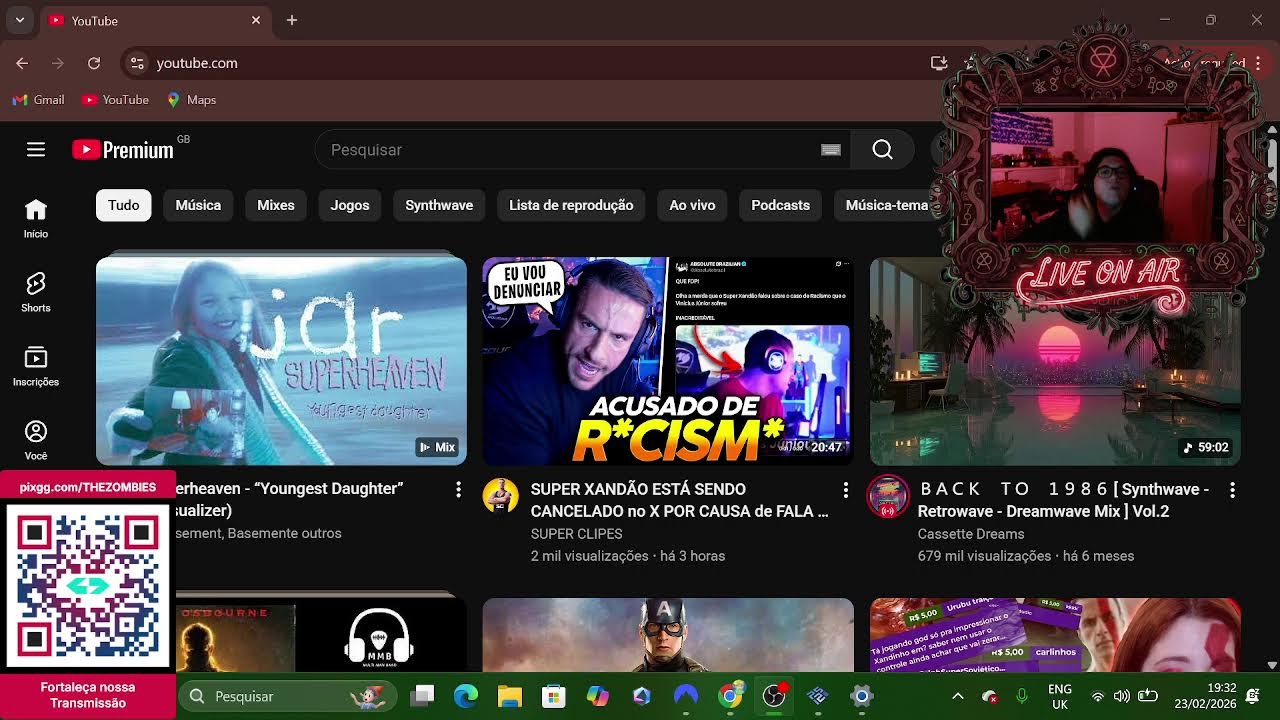Viewport: 1280px width, 720px height.
Task: Select the Synthwave filter chip
Action: coord(439,205)
